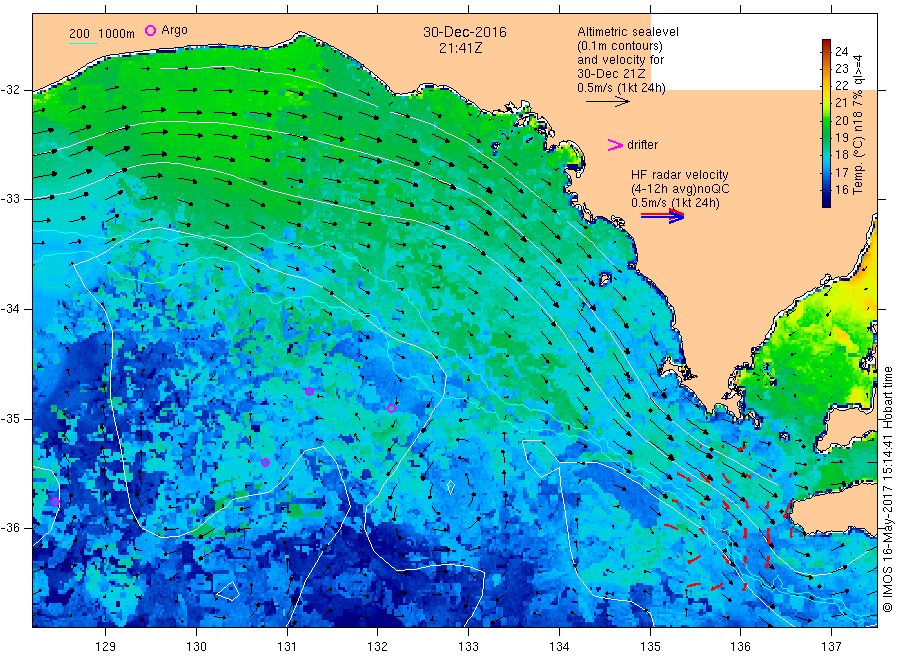Click the Argo float near 132.2E, 34.9S
This screenshot has width=900, height=660.
pos(391,409)
